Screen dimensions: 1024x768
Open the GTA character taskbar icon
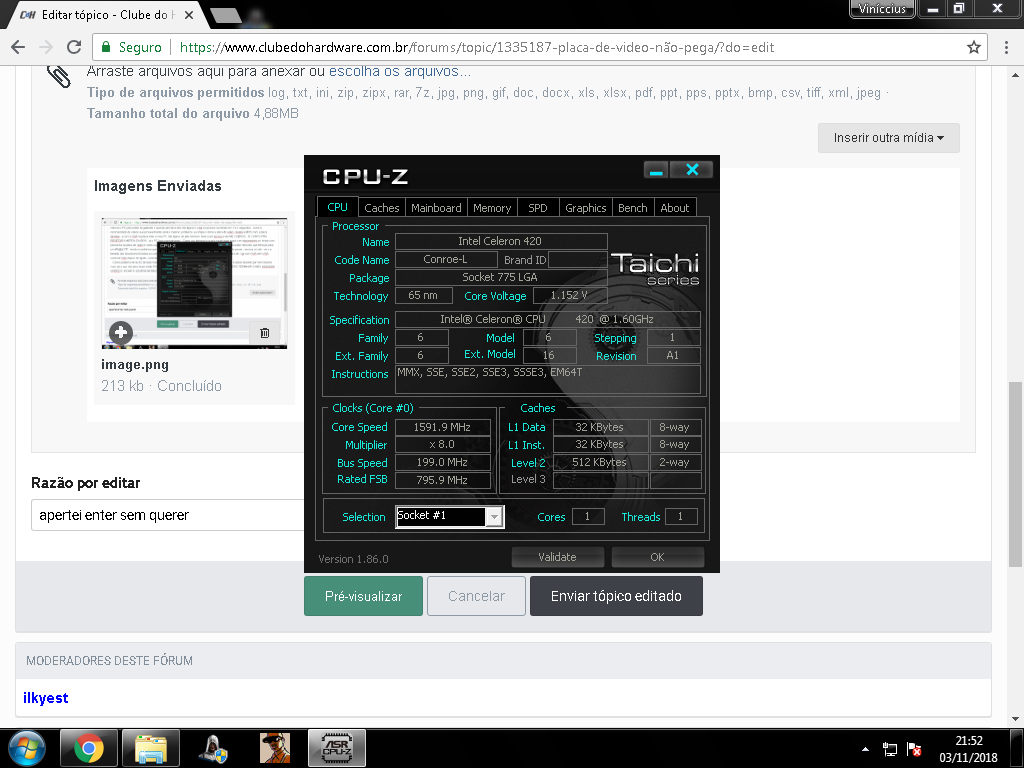(275, 748)
